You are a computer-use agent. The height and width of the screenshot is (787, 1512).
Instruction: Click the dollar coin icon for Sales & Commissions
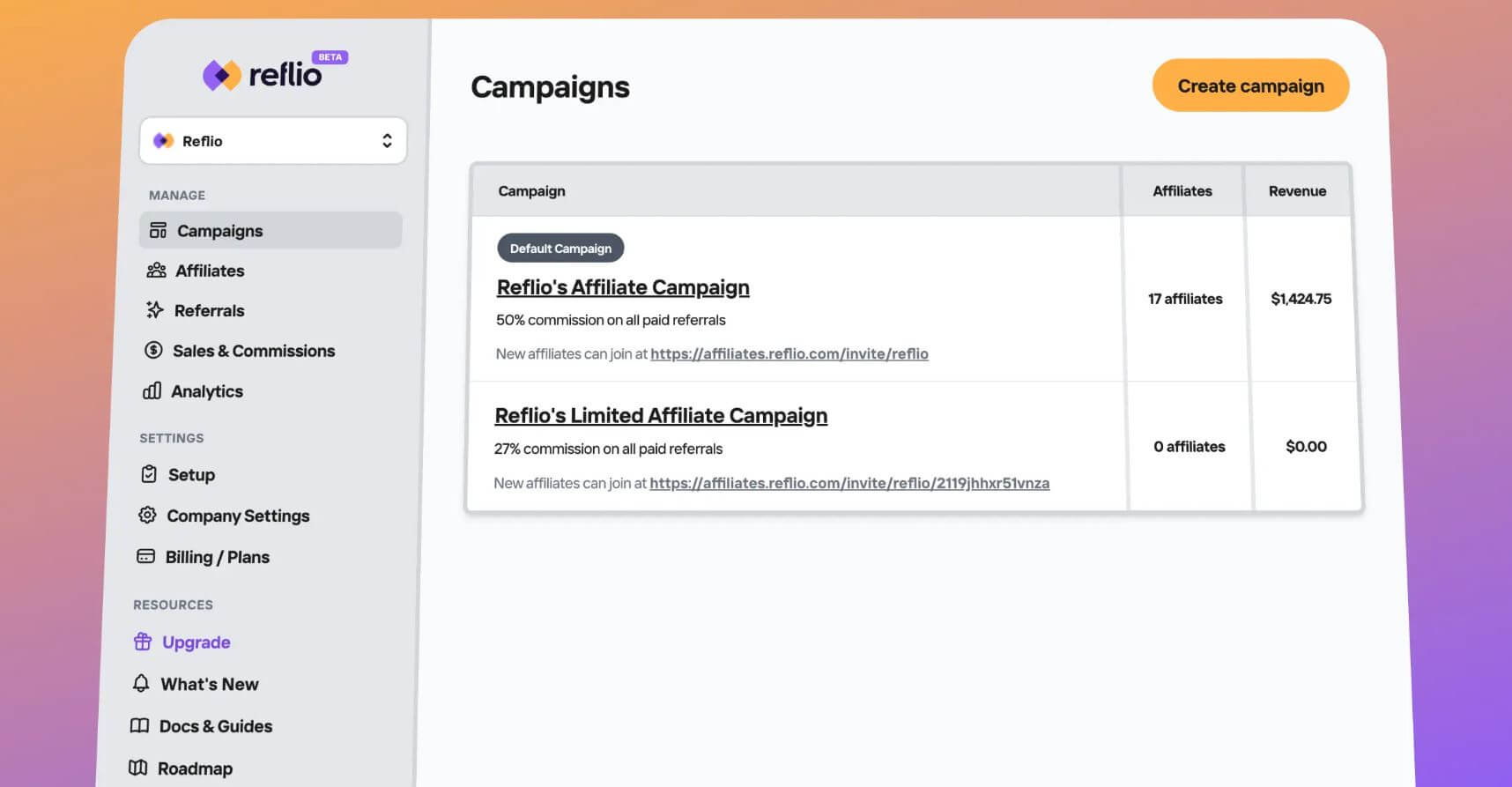coord(153,350)
